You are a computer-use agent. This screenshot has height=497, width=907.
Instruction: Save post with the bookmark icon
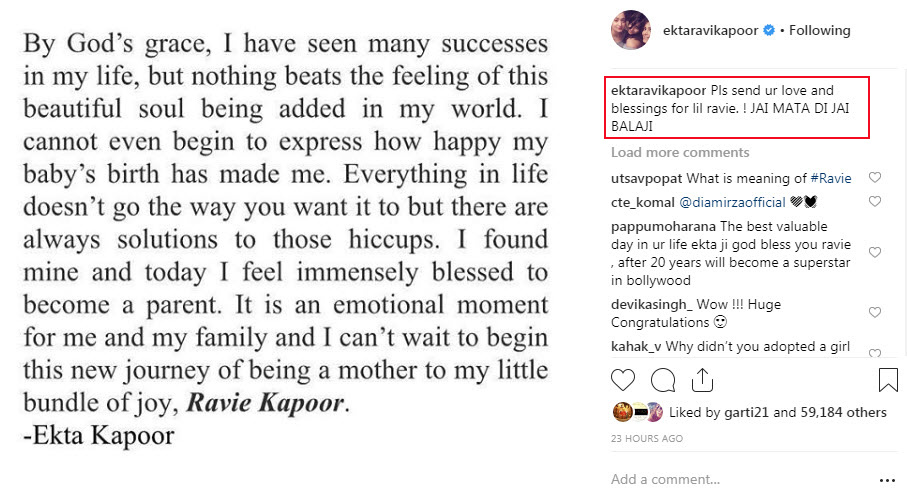[887, 380]
